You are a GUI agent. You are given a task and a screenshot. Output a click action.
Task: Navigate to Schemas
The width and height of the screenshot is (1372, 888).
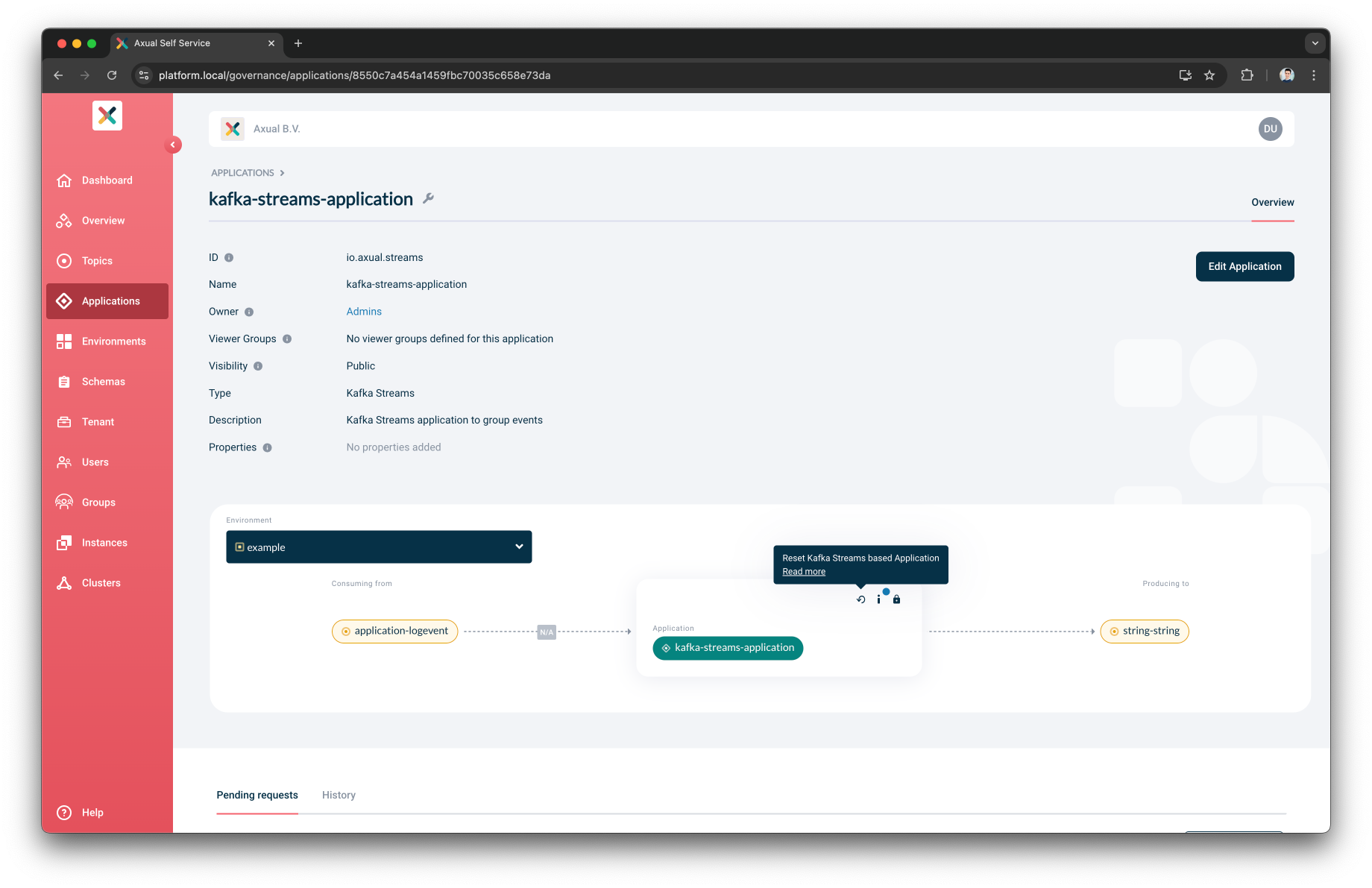[x=107, y=382]
